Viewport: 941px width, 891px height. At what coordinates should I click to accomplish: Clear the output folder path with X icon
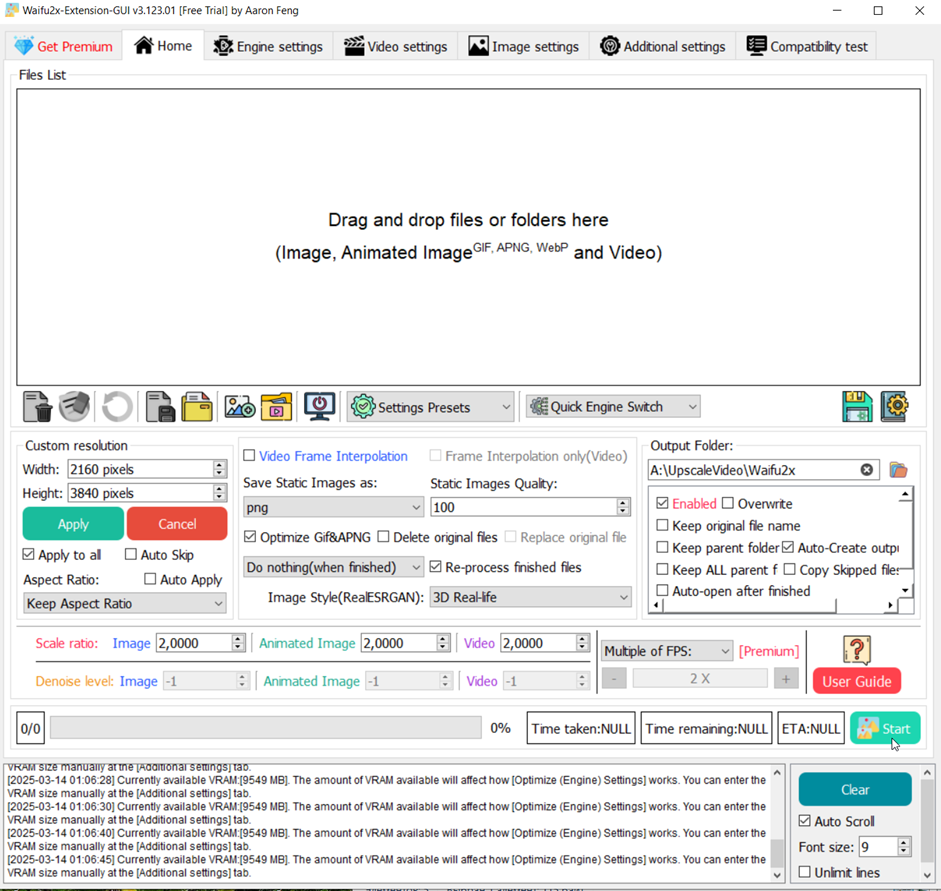coord(867,470)
